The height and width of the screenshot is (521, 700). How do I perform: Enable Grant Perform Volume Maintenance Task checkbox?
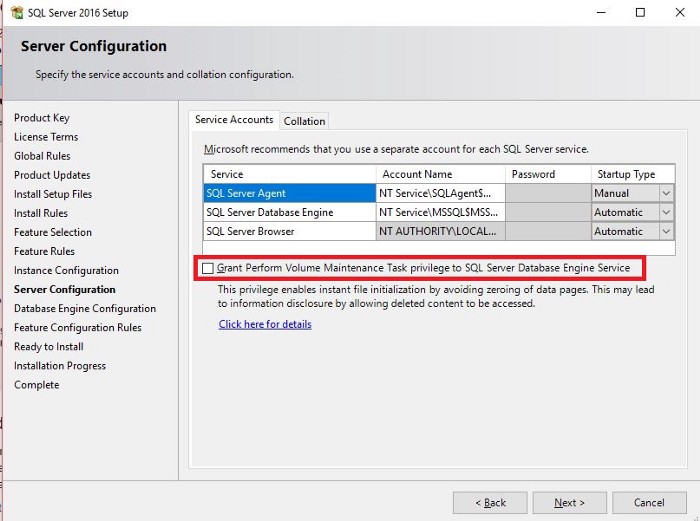point(208,268)
